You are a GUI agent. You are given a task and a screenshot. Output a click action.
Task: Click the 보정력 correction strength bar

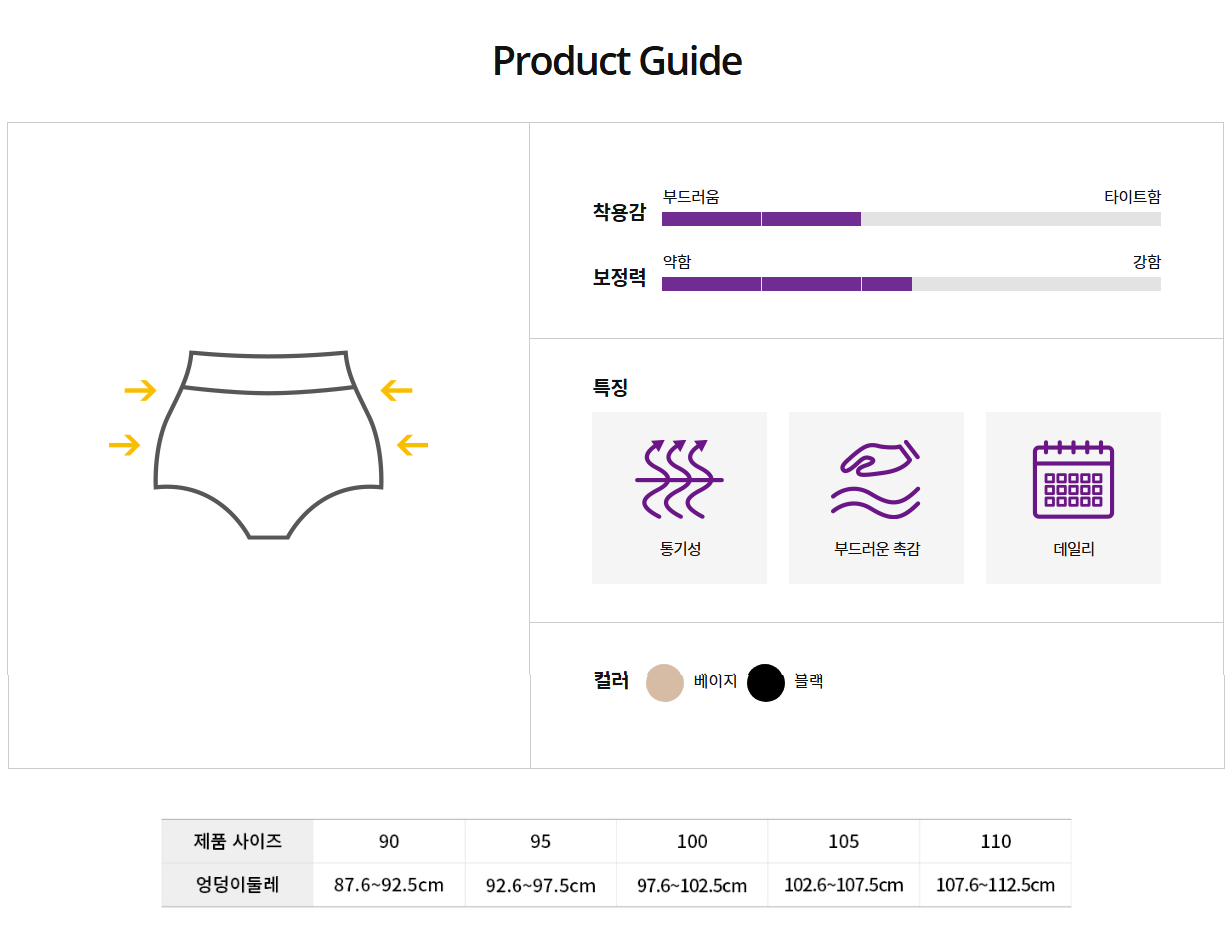coord(911,284)
